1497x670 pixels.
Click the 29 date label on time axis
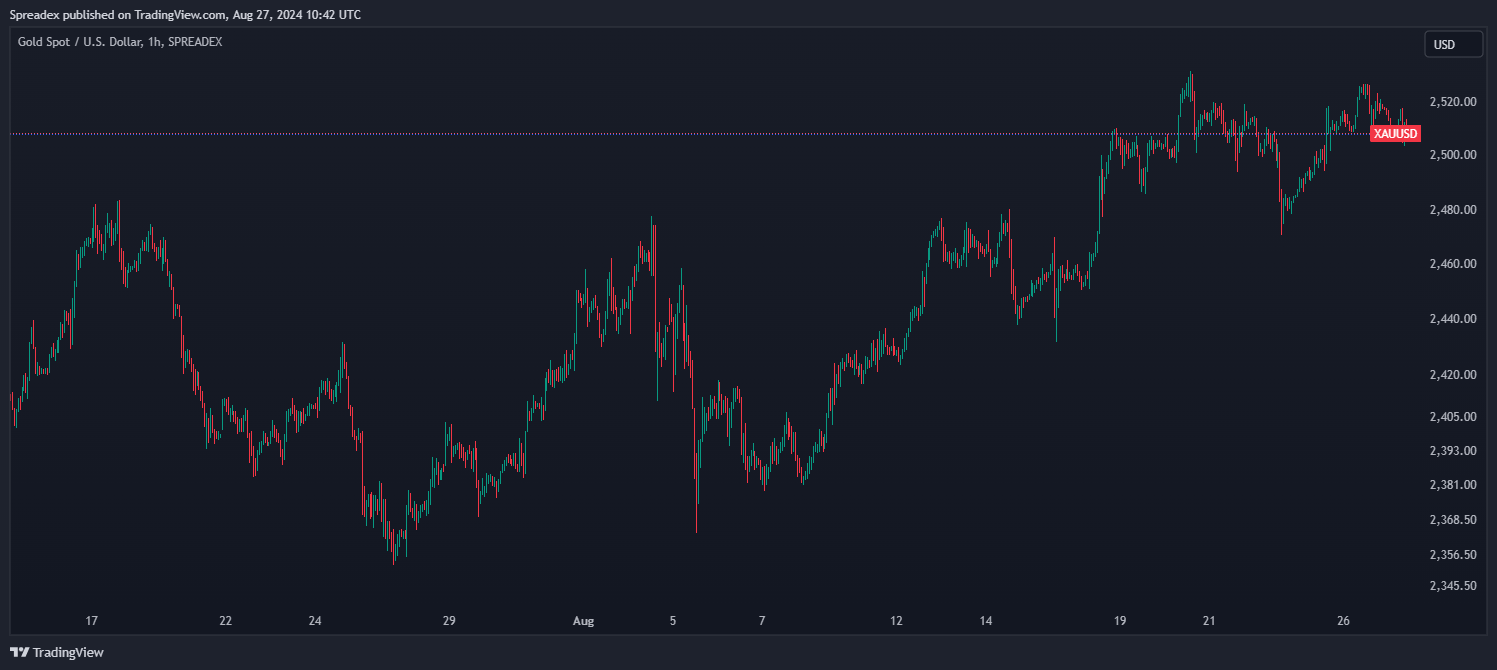[449, 621]
